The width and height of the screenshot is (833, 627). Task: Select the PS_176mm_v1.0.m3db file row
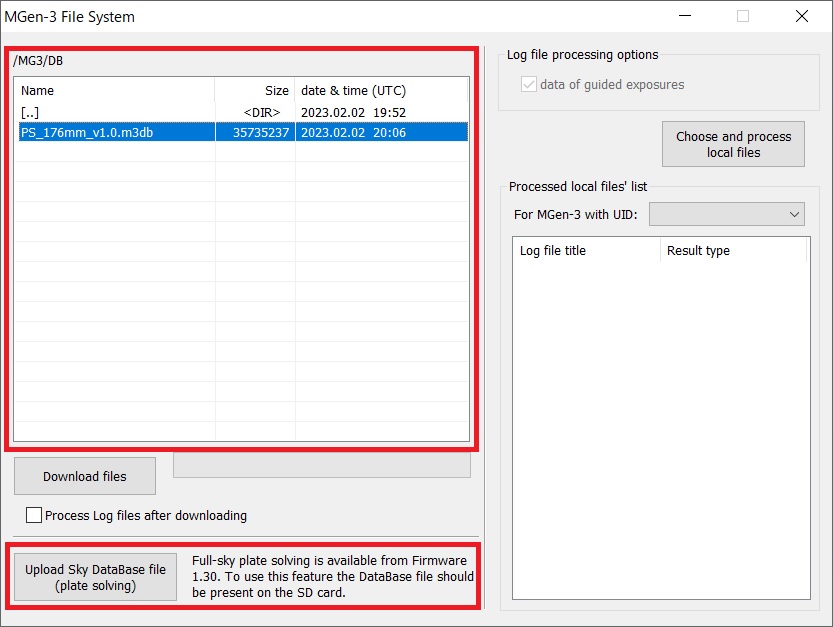(x=243, y=132)
